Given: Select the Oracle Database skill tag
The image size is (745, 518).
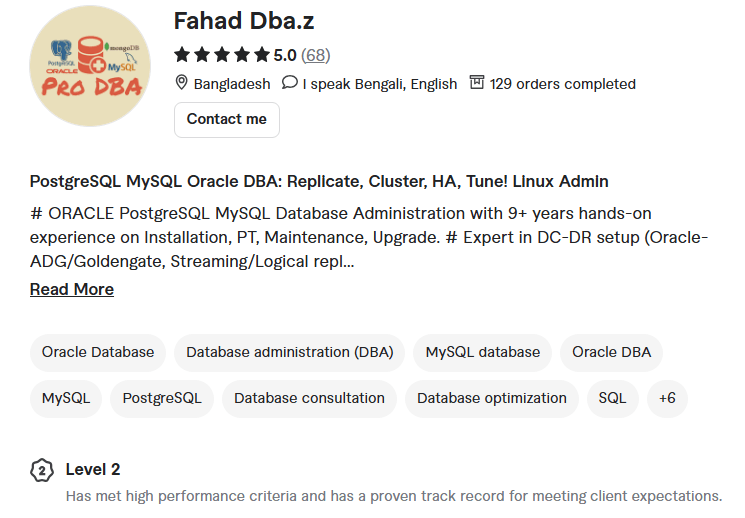Looking at the screenshot, I should [98, 353].
